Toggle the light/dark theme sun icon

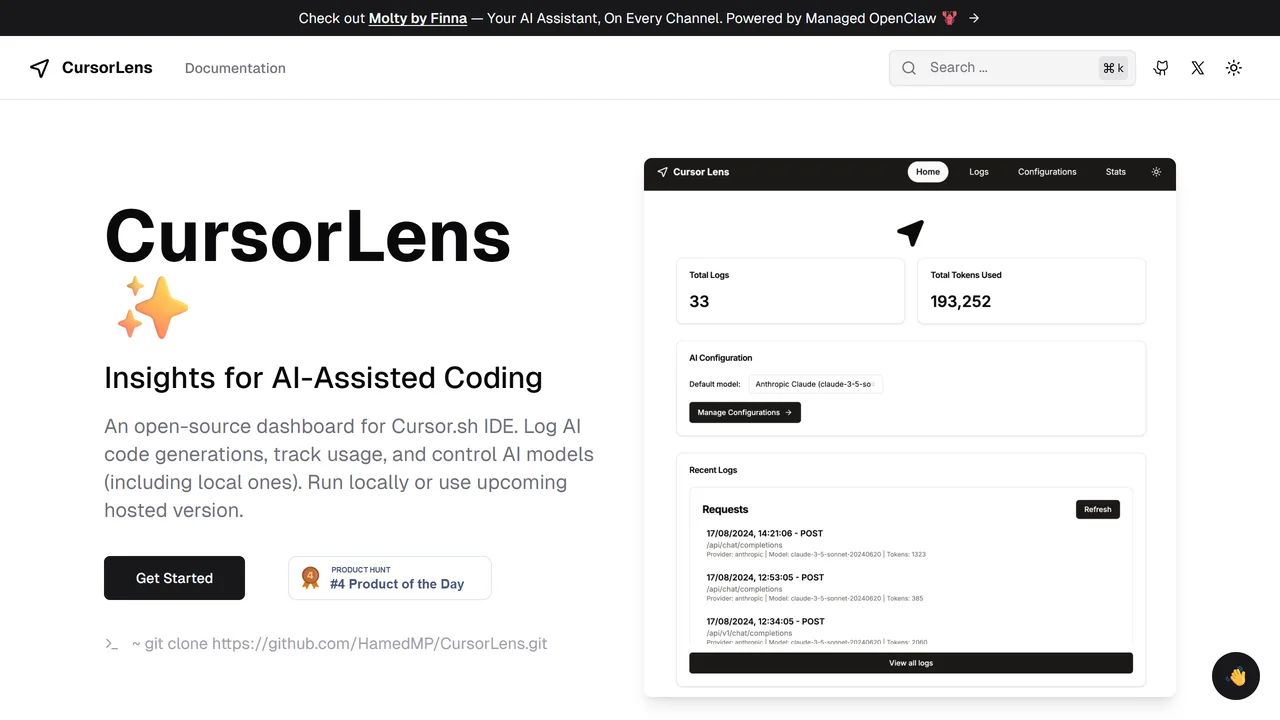(x=1234, y=68)
